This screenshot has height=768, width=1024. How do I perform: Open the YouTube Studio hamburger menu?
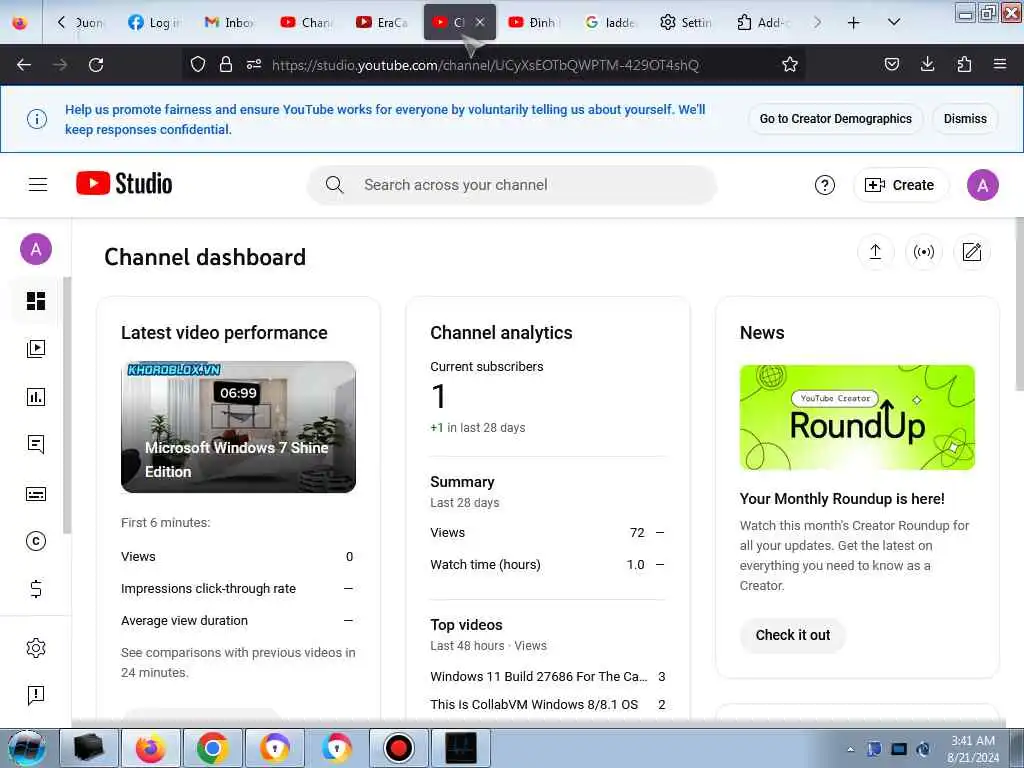[38, 185]
